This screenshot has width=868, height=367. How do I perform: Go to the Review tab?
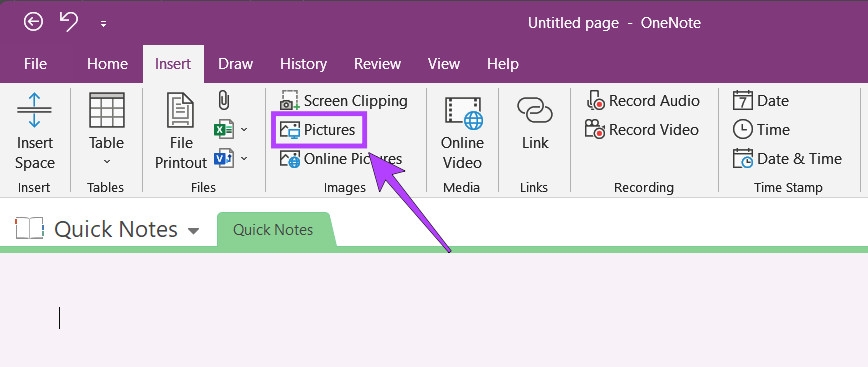click(x=378, y=64)
